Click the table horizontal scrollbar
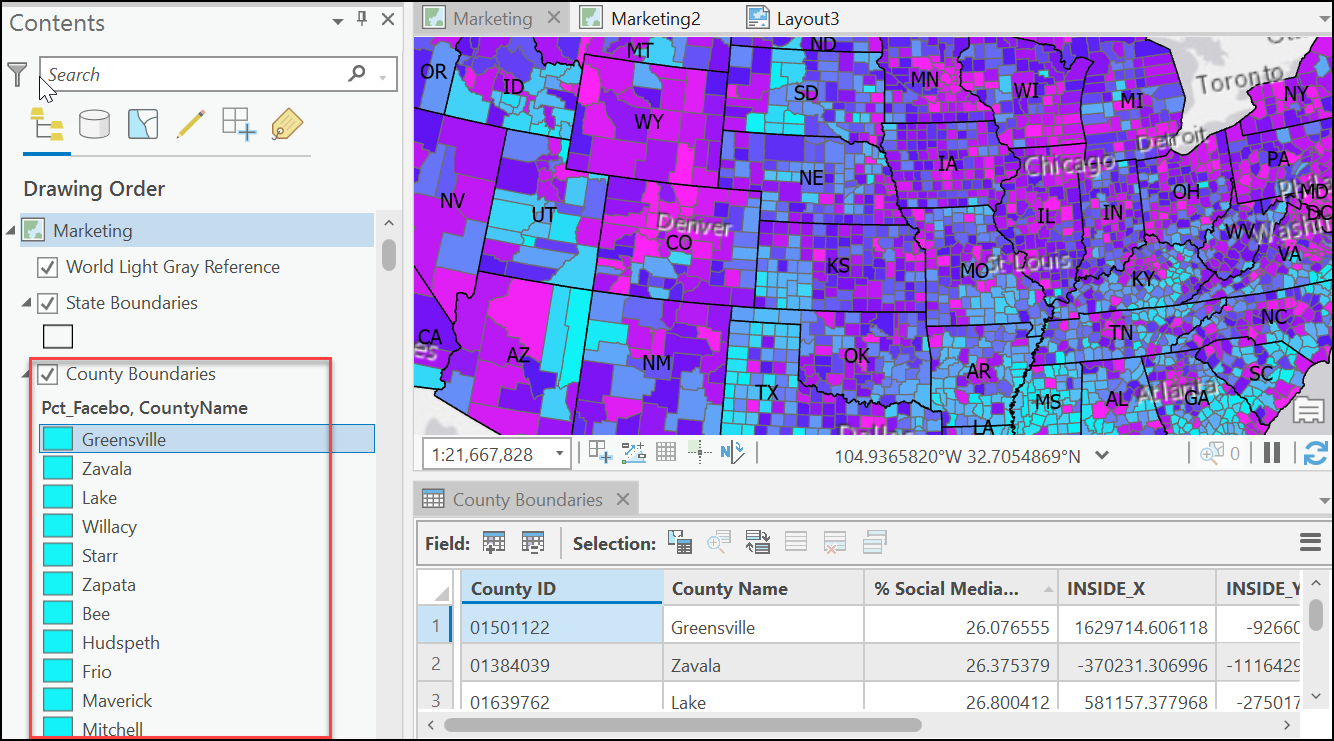 click(x=683, y=724)
